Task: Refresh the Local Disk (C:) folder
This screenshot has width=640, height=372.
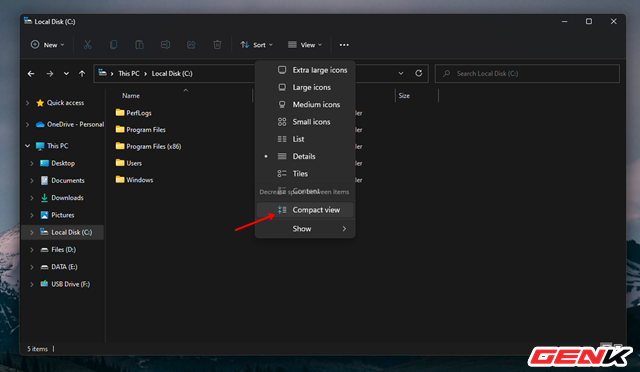Action: tap(418, 73)
